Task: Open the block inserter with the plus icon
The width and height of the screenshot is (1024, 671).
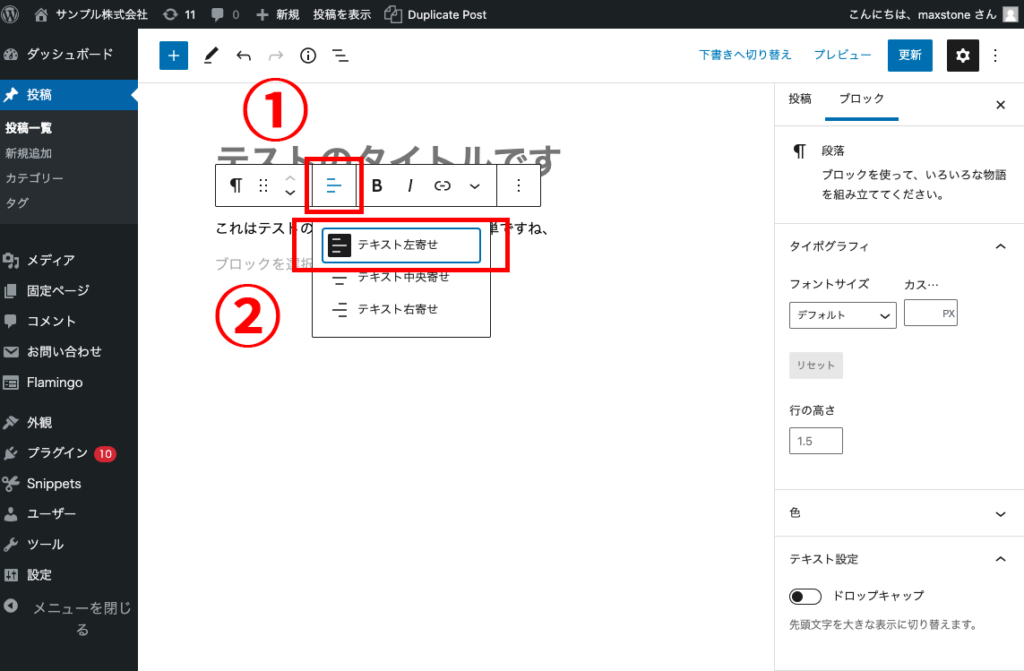Action: pyautogui.click(x=172, y=55)
